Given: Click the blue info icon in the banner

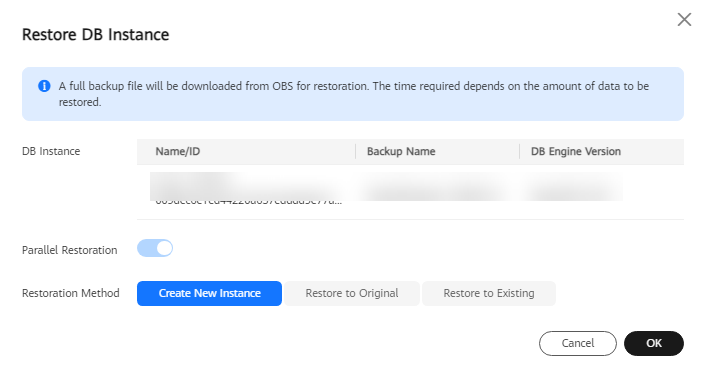Looking at the screenshot, I should 44,86.
